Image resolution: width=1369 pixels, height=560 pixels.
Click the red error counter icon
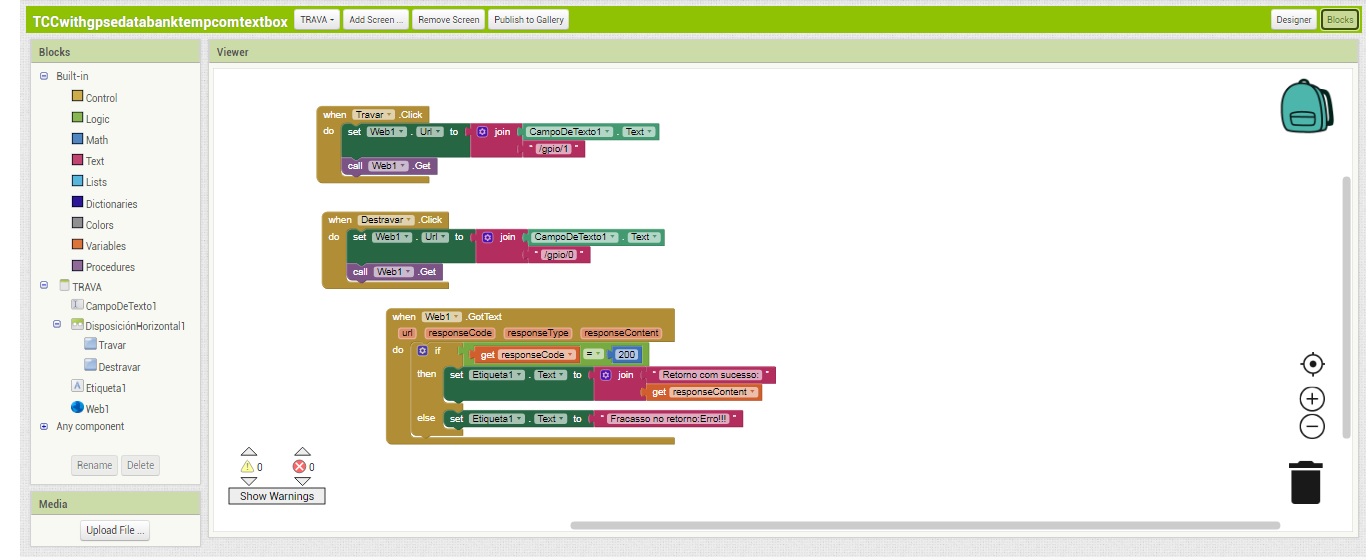point(298,467)
